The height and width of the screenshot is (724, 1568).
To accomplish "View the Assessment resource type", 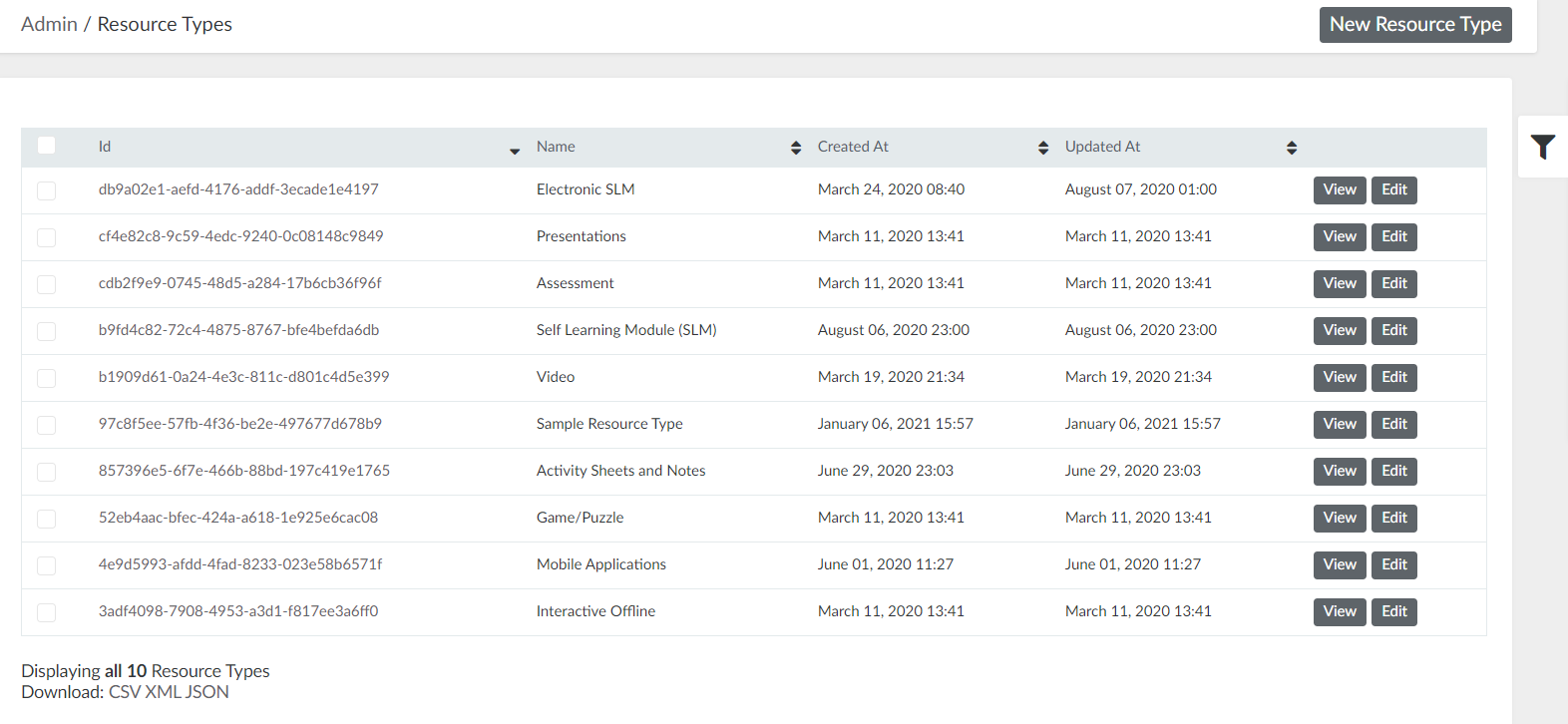I will coord(1340,283).
